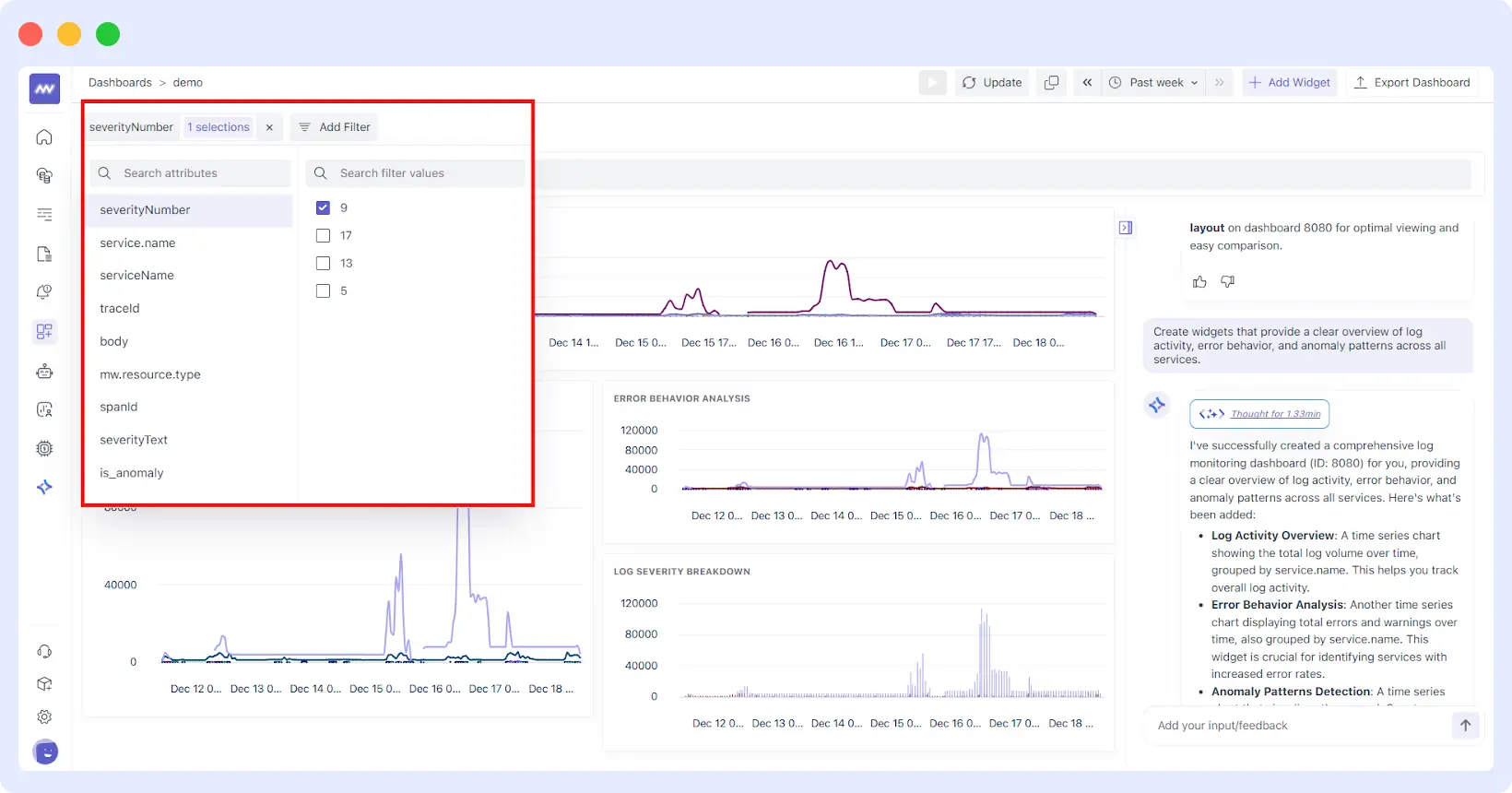
Task: Check the severity value 5 checkbox
Action: (x=323, y=290)
